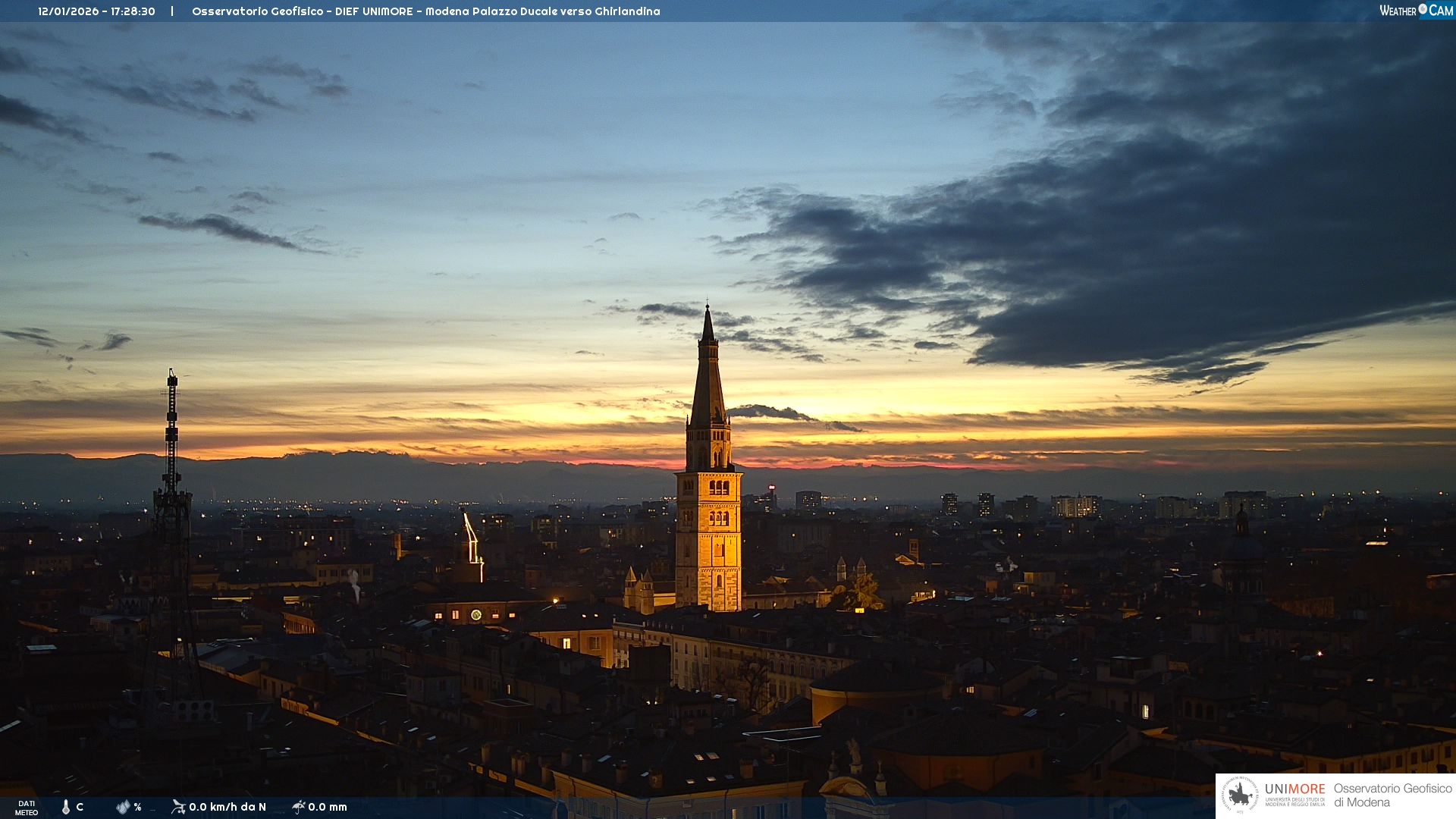
Task: Click the 0.0 km/h da N wind reading
Action: point(227,807)
